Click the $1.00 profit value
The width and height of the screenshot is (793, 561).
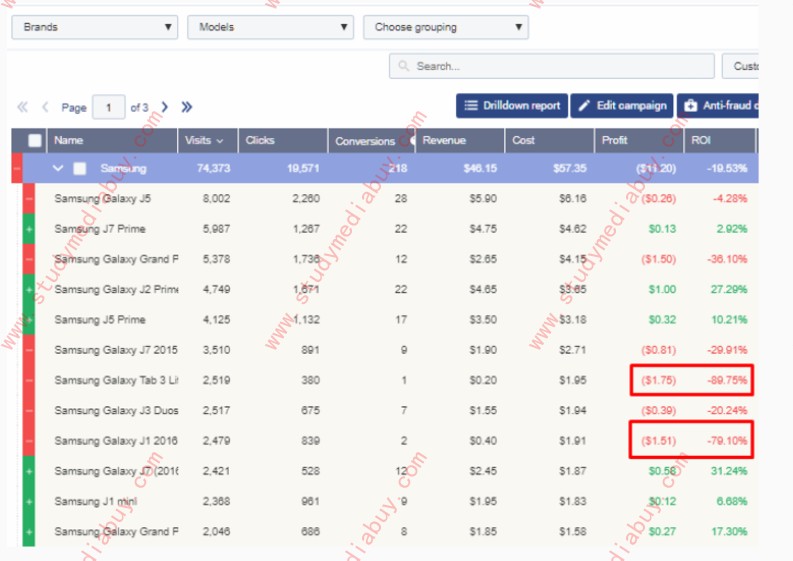[x=662, y=290]
